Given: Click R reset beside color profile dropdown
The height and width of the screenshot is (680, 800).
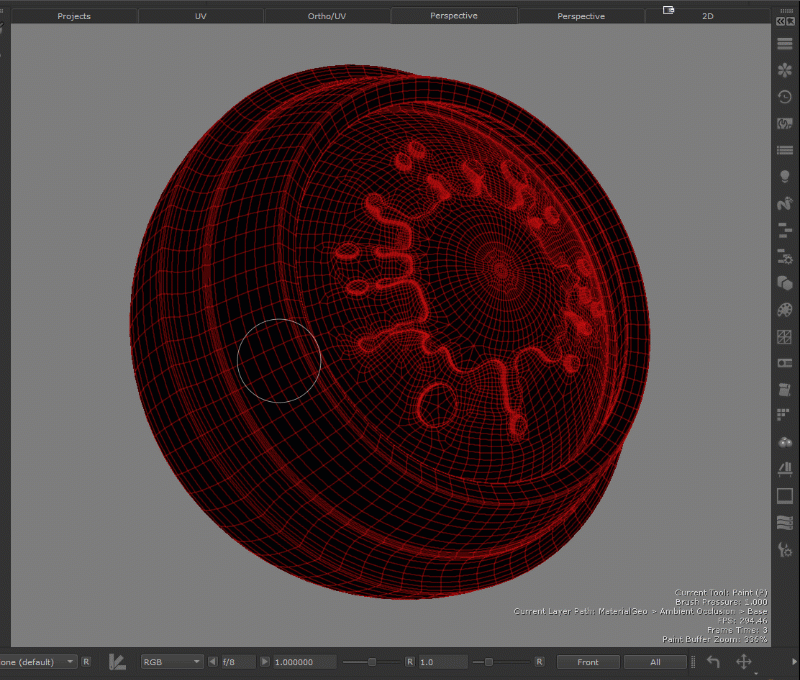Looking at the screenshot, I should click(86, 662).
